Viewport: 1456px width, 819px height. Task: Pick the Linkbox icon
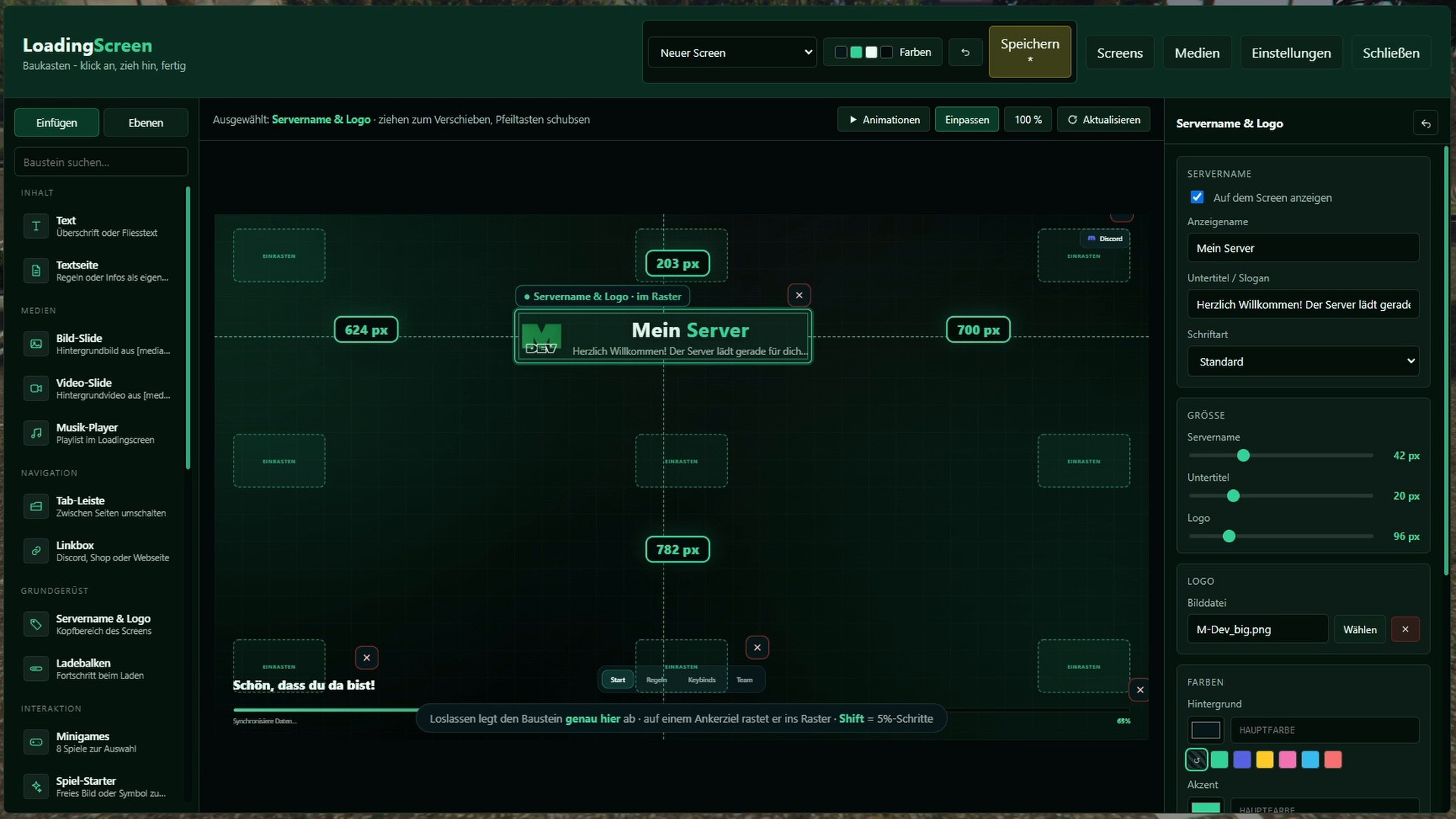tap(36, 551)
